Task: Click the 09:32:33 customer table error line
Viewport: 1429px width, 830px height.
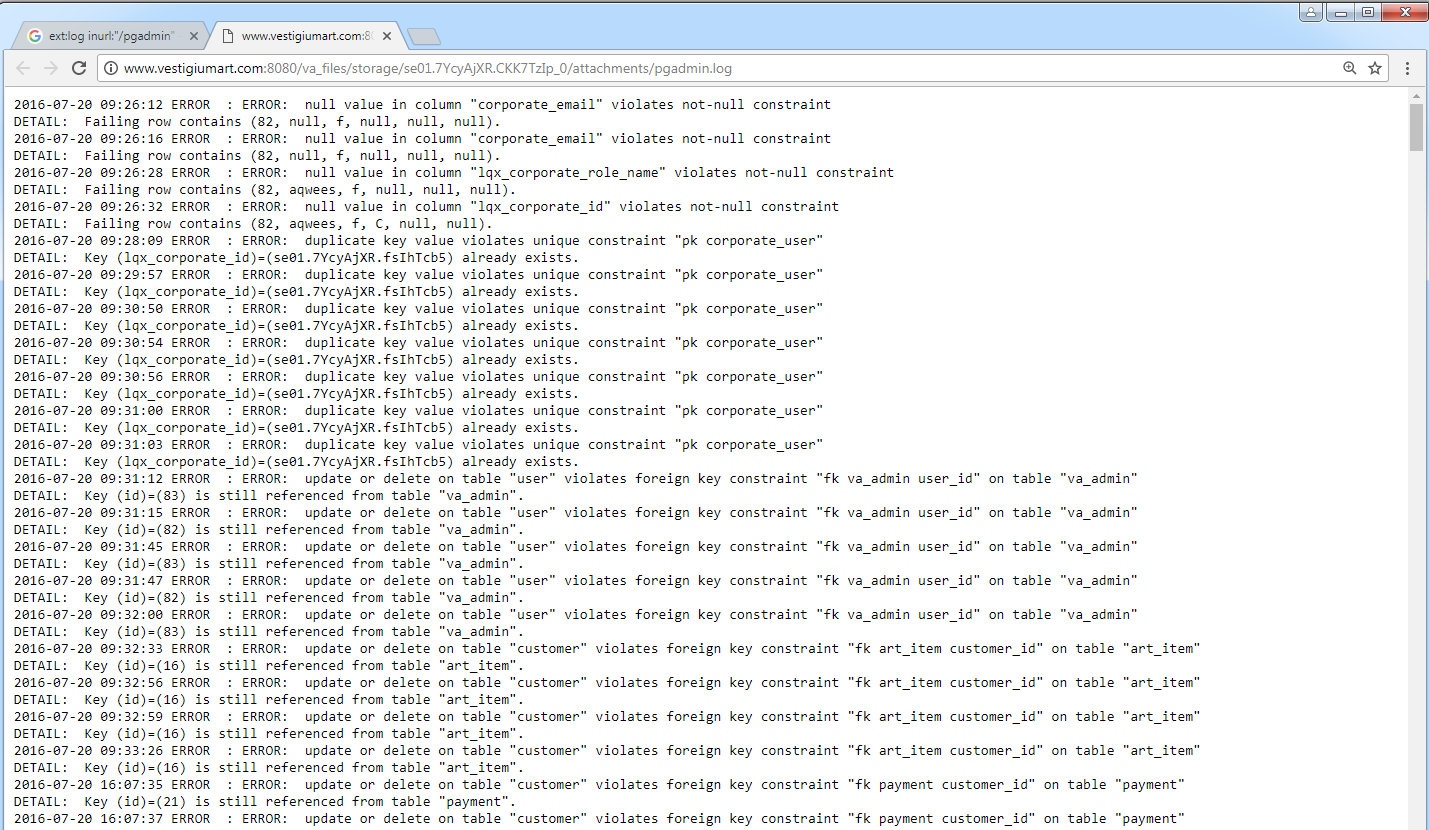Action: coord(607,648)
